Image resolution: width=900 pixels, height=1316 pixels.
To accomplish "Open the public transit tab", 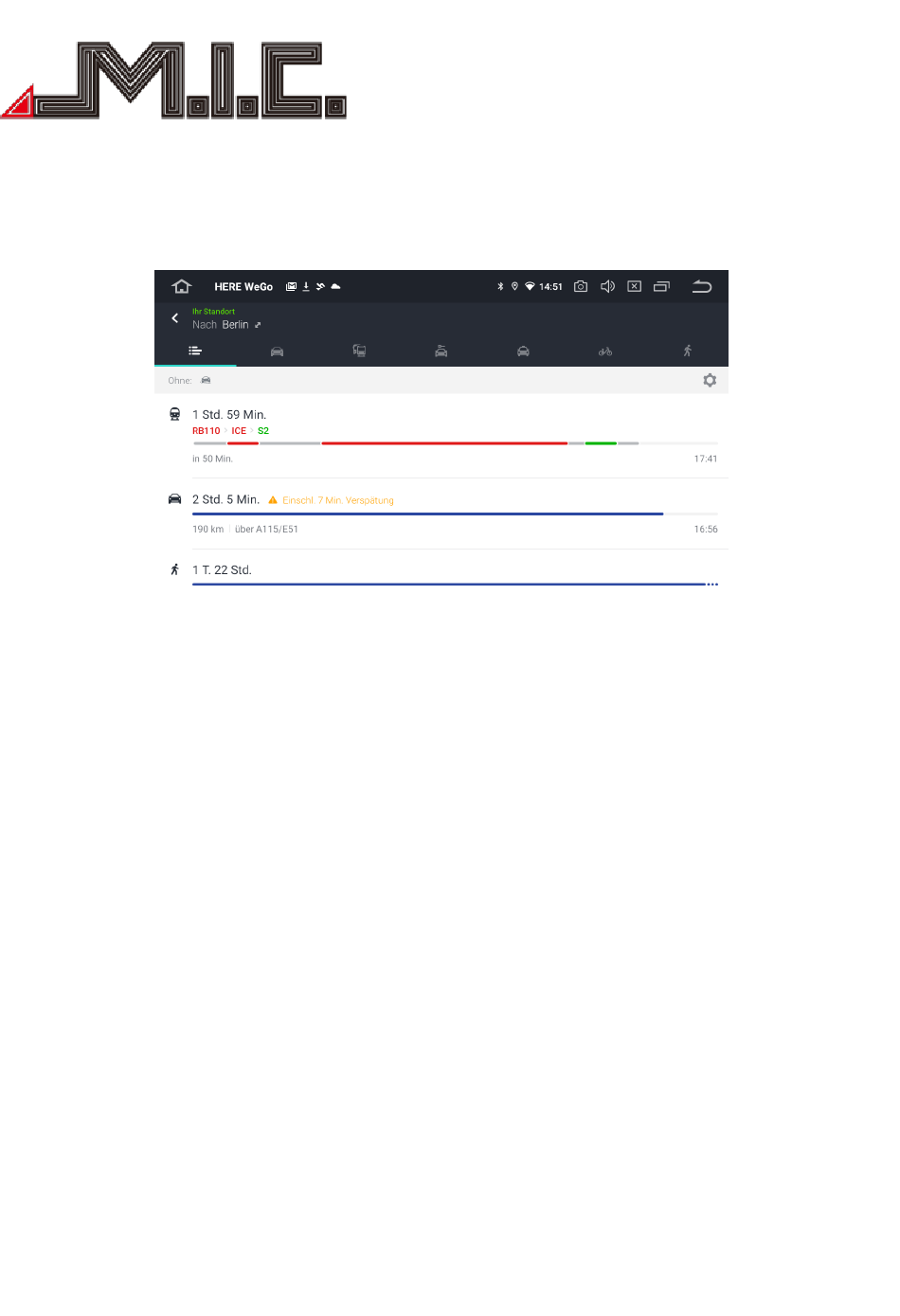I will pos(359,351).
